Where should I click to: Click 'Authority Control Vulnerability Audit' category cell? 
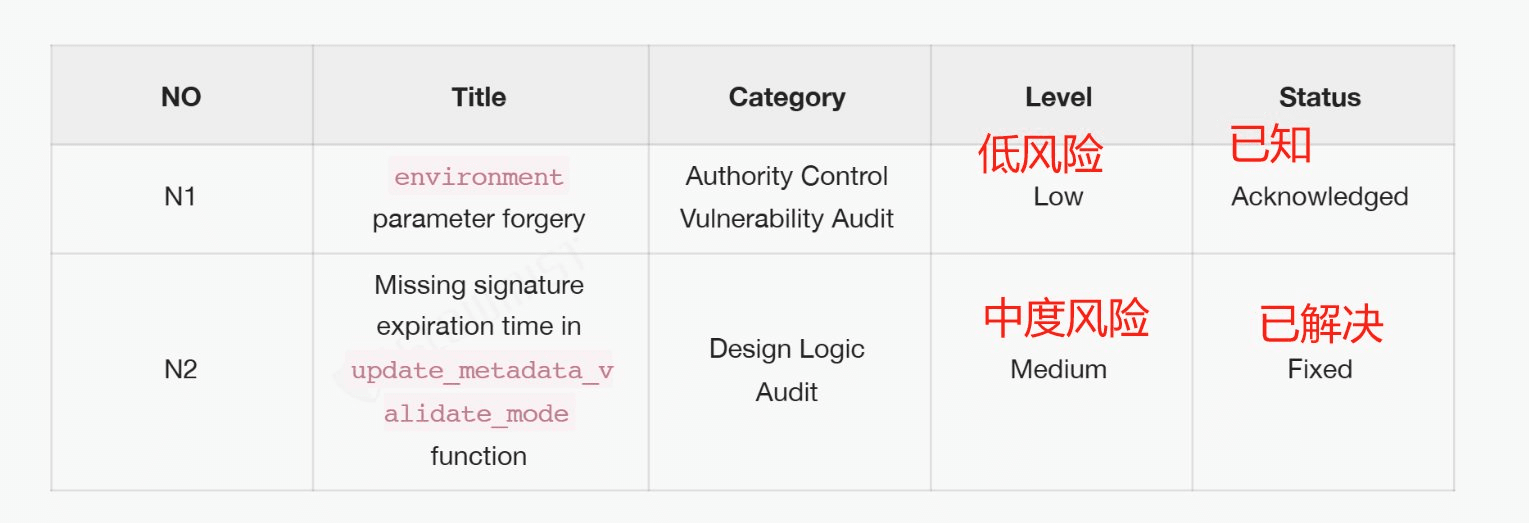coord(787,197)
